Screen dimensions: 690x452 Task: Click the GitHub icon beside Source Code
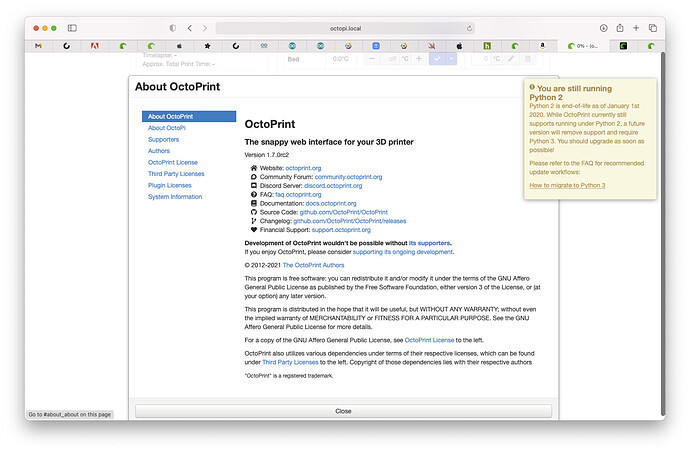tap(253, 212)
